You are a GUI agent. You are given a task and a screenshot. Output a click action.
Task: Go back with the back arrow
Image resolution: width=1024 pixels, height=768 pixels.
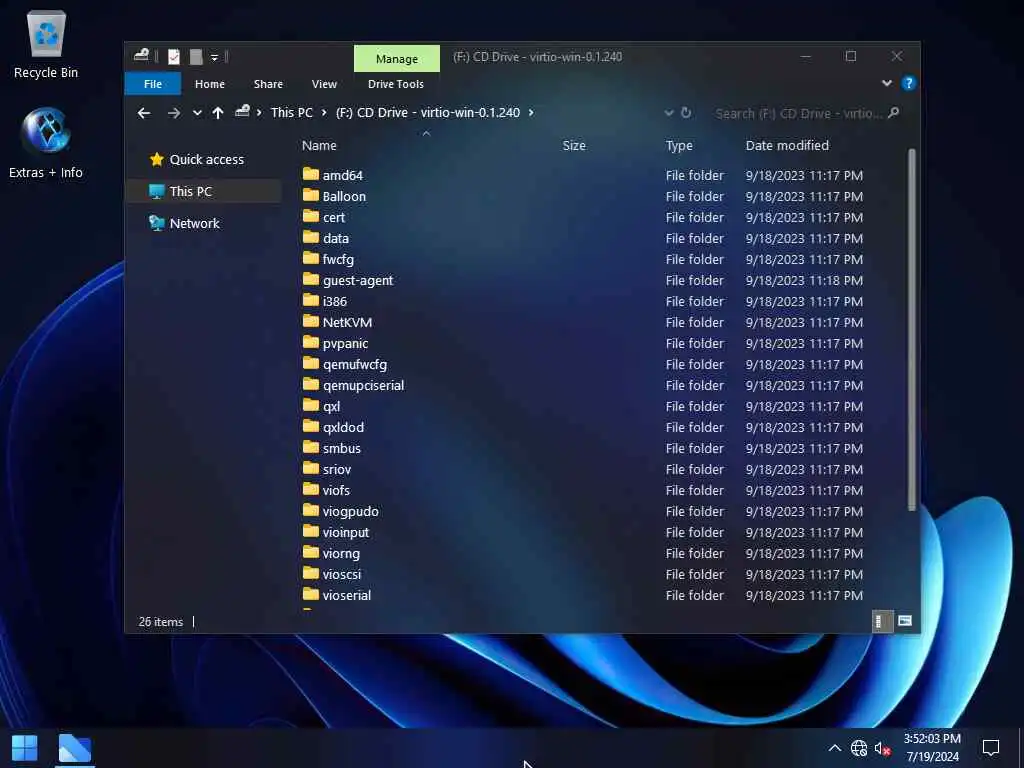point(144,113)
